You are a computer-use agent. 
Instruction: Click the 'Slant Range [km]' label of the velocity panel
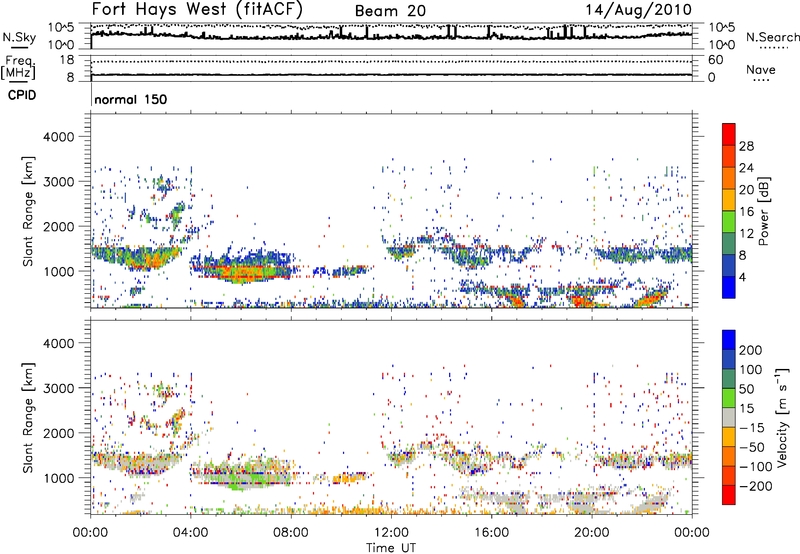click(x=28, y=418)
